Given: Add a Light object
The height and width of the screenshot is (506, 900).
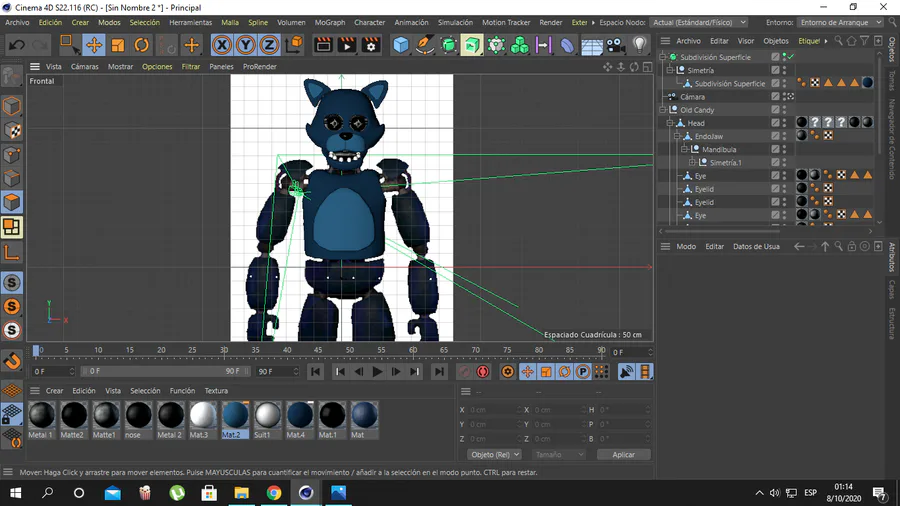Looking at the screenshot, I should click(639, 45).
